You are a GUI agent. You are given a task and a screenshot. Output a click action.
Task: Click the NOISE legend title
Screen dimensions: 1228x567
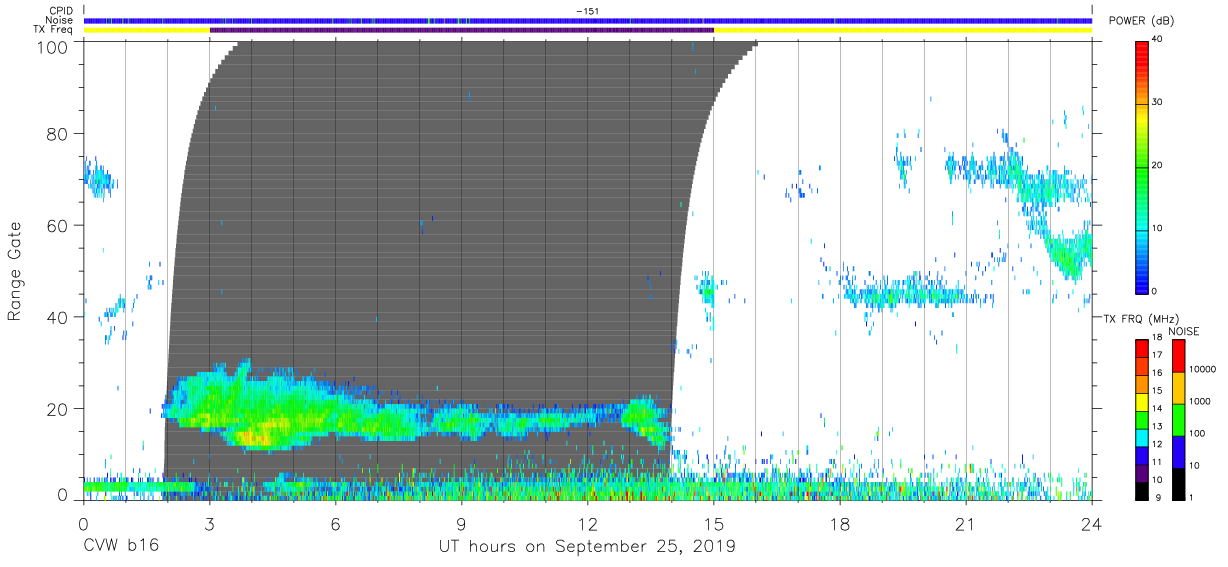(x=1184, y=331)
